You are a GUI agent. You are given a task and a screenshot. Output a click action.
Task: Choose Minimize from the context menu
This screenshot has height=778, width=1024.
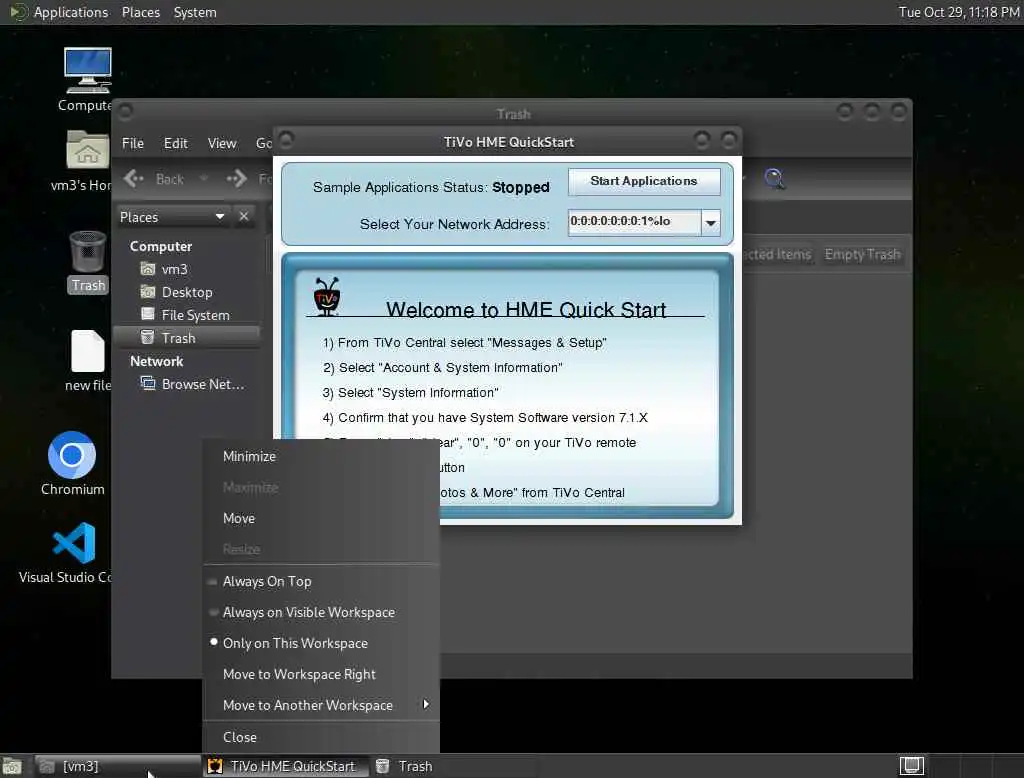coord(321,457)
